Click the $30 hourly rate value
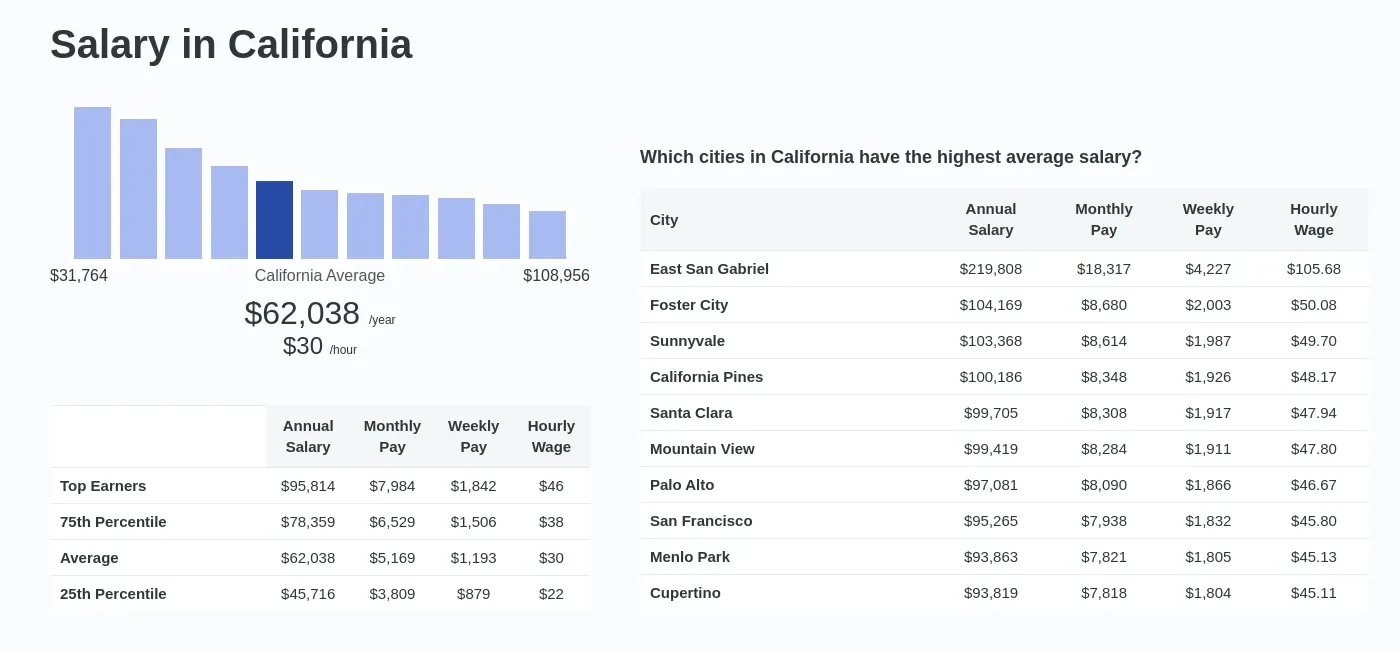Image resolution: width=1400 pixels, height=650 pixels. click(x=303, y=346)
